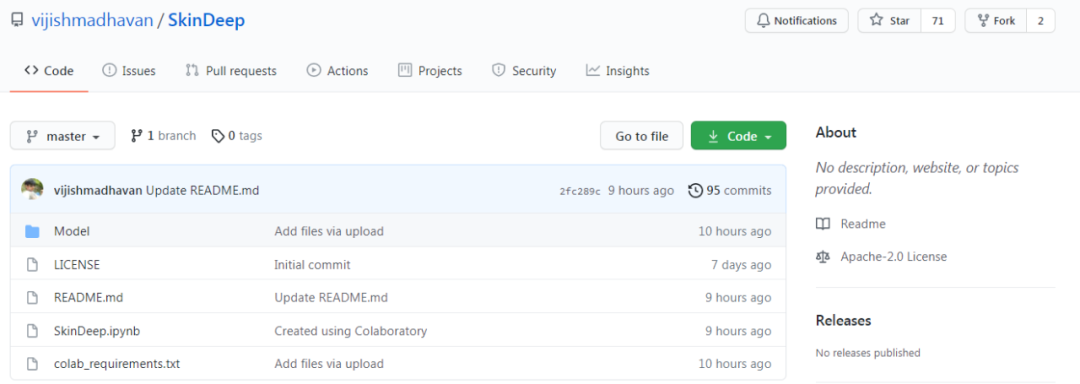This screenshot has width=1080, height=384.
Task: Open the Actions tab
Action: click(x=338, y=71)
